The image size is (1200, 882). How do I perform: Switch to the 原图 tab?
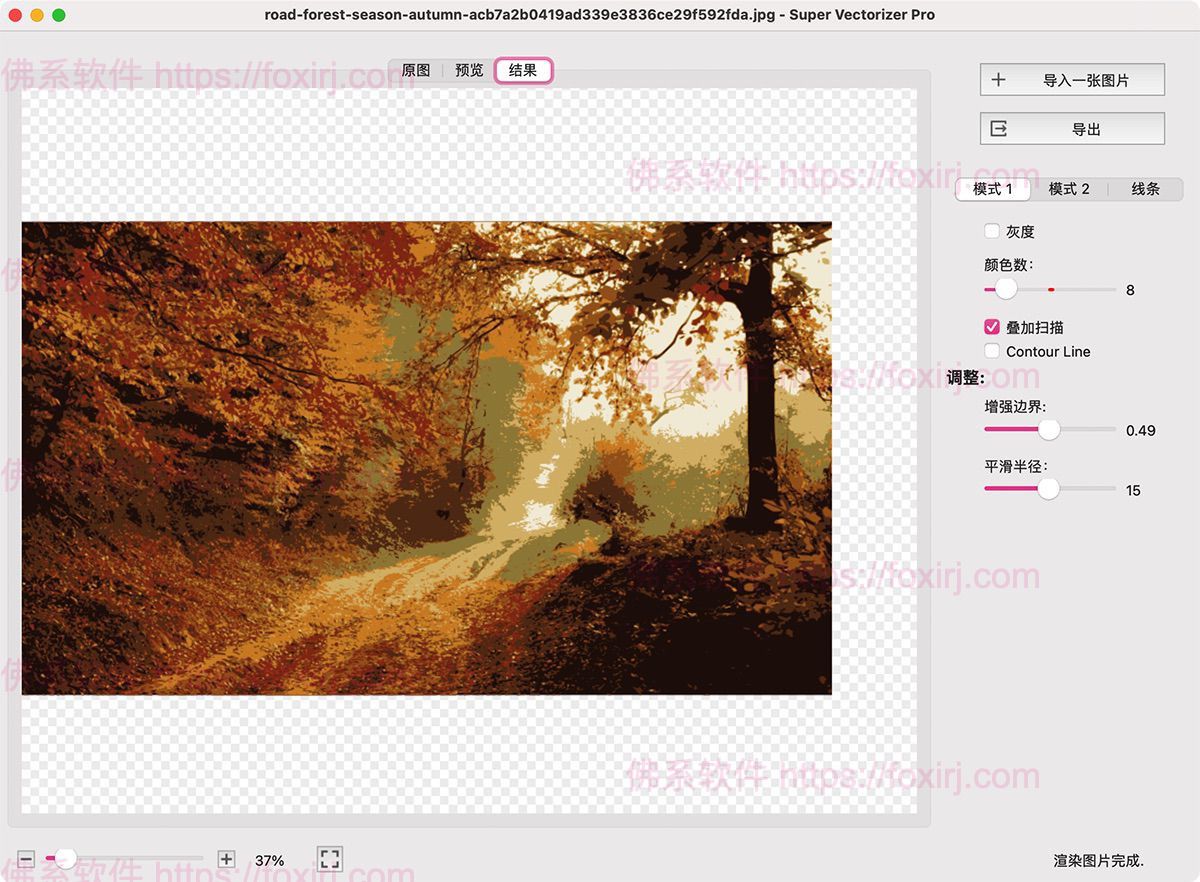click(x=416, y=70)
